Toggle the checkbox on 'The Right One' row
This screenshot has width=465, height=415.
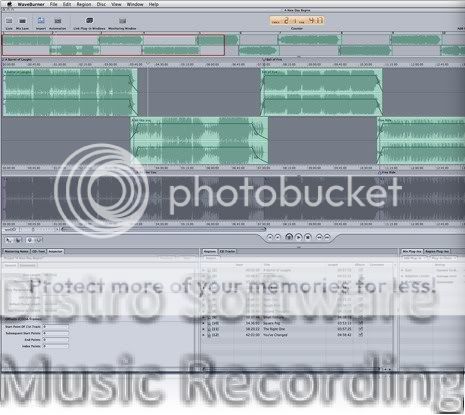(361, 329)
